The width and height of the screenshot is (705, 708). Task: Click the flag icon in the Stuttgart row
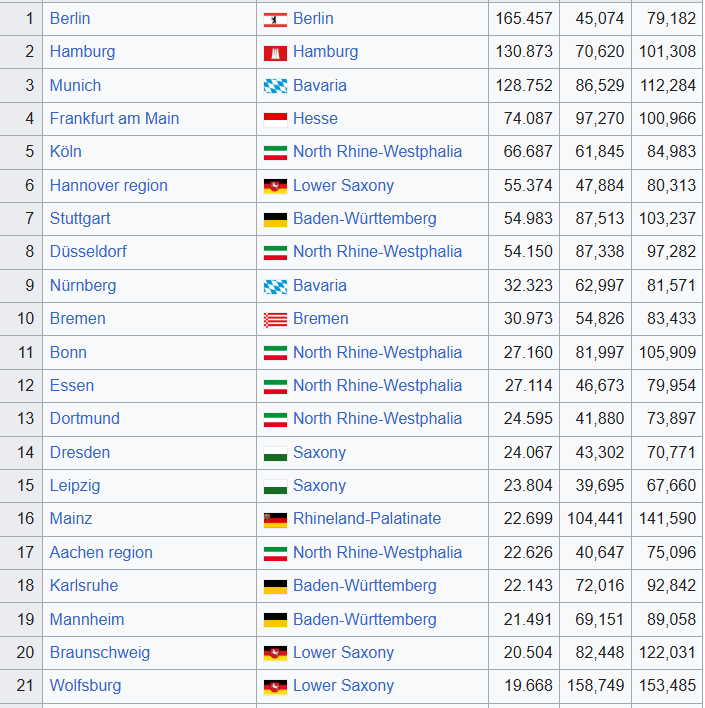pyautogui.click(x=275, y=219)
